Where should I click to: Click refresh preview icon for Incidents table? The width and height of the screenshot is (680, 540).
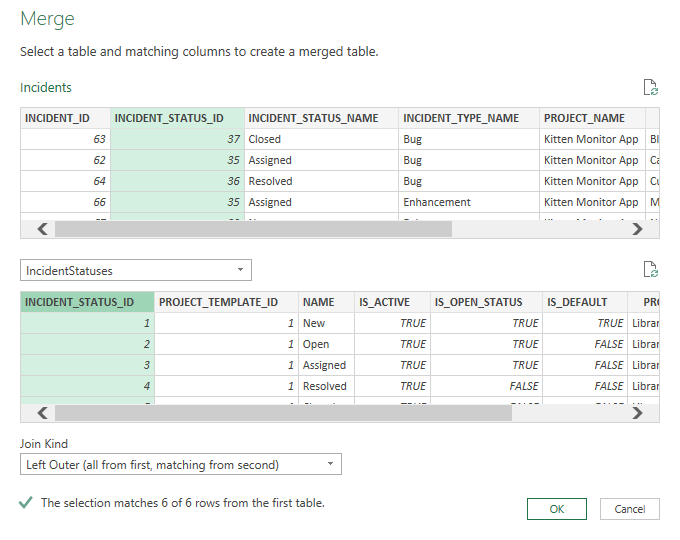651,88
